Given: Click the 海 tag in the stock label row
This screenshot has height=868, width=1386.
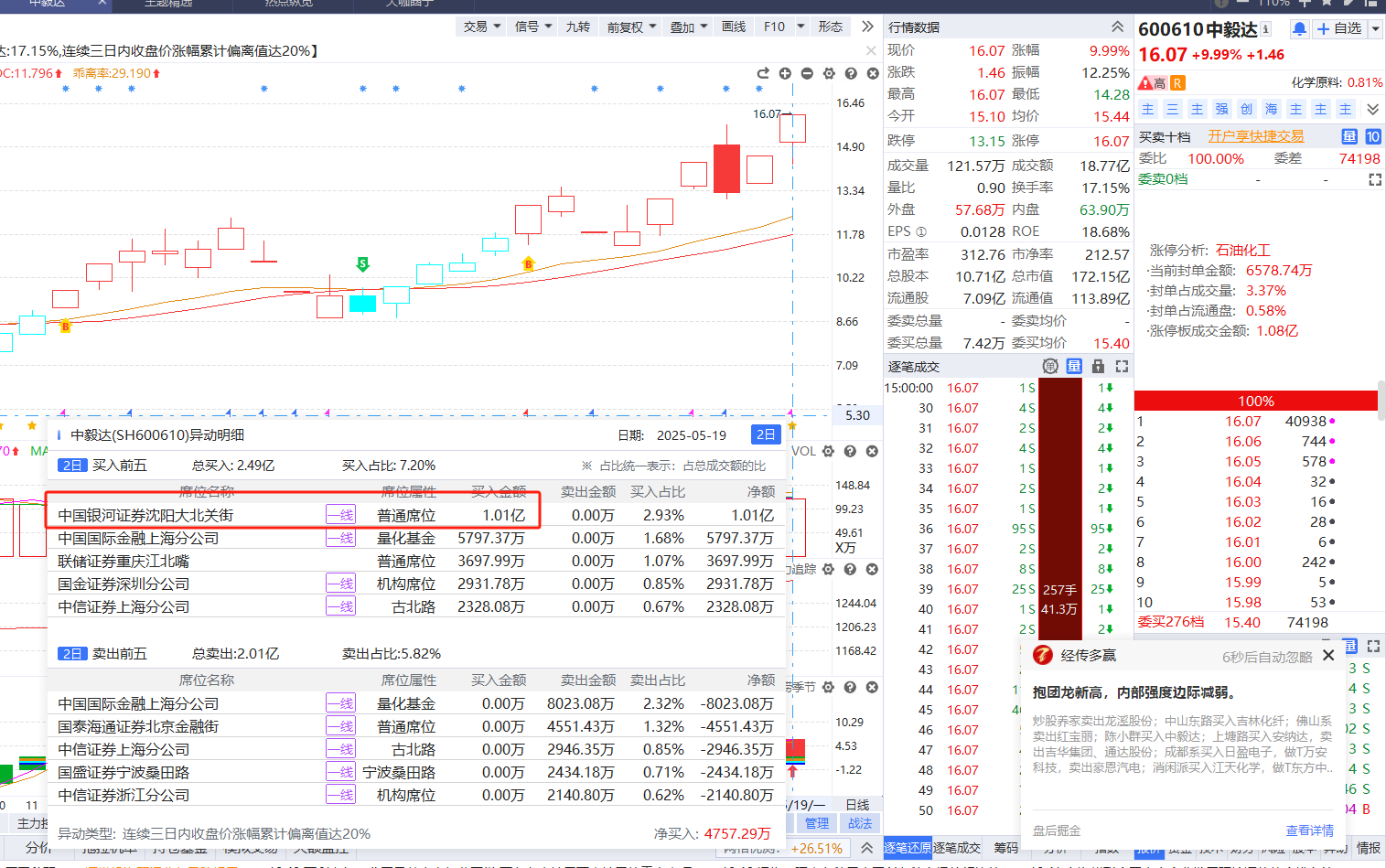Looking at the screenshot, I should click(x=1271, y=109).
